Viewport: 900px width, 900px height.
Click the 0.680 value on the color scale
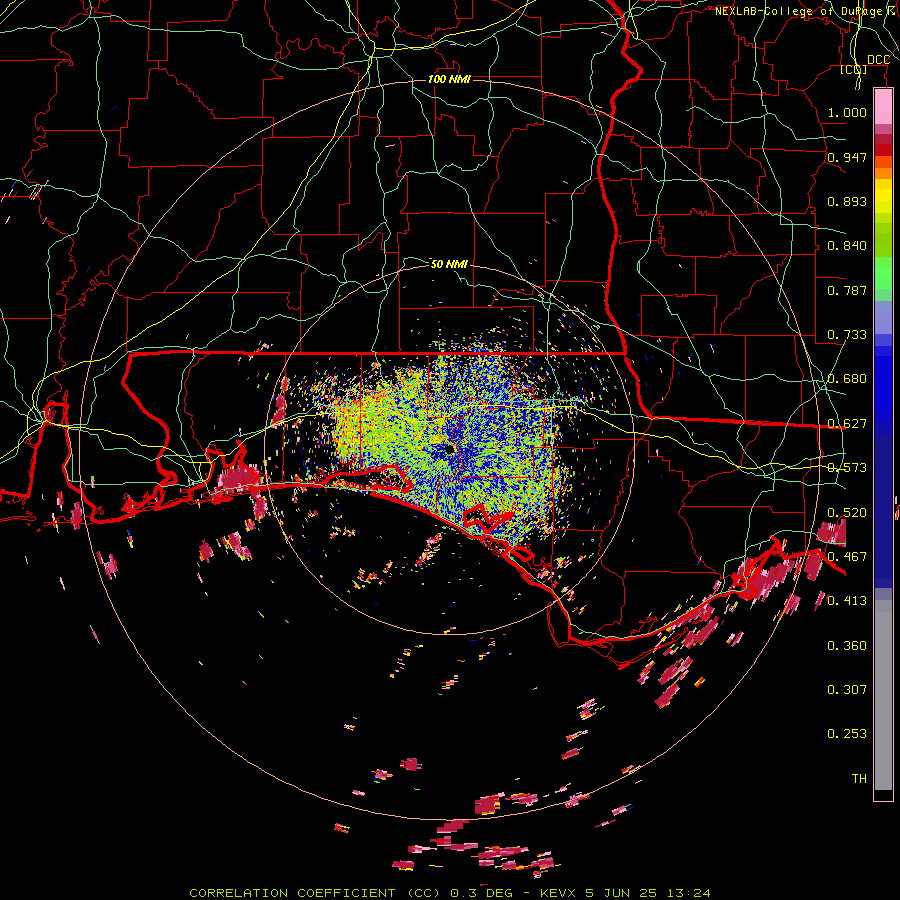point(847,379)
